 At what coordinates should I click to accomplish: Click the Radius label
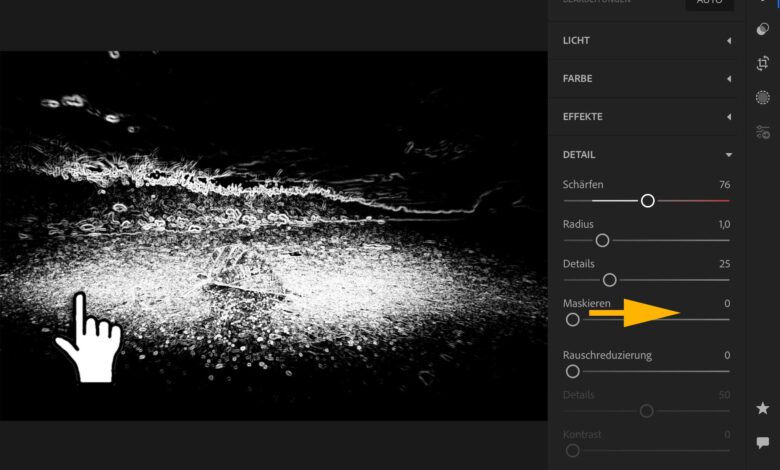coord(578,224)
